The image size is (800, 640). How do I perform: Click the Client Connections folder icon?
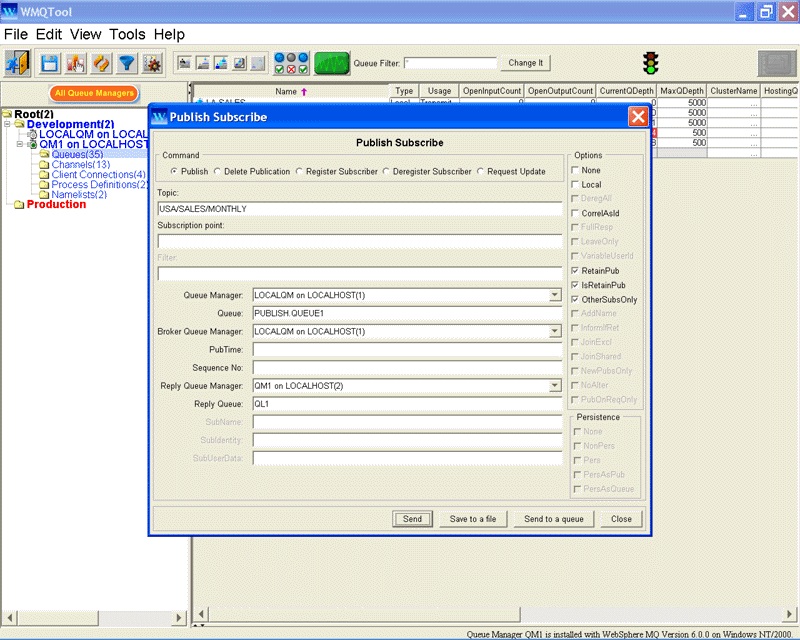click(44, 175)
